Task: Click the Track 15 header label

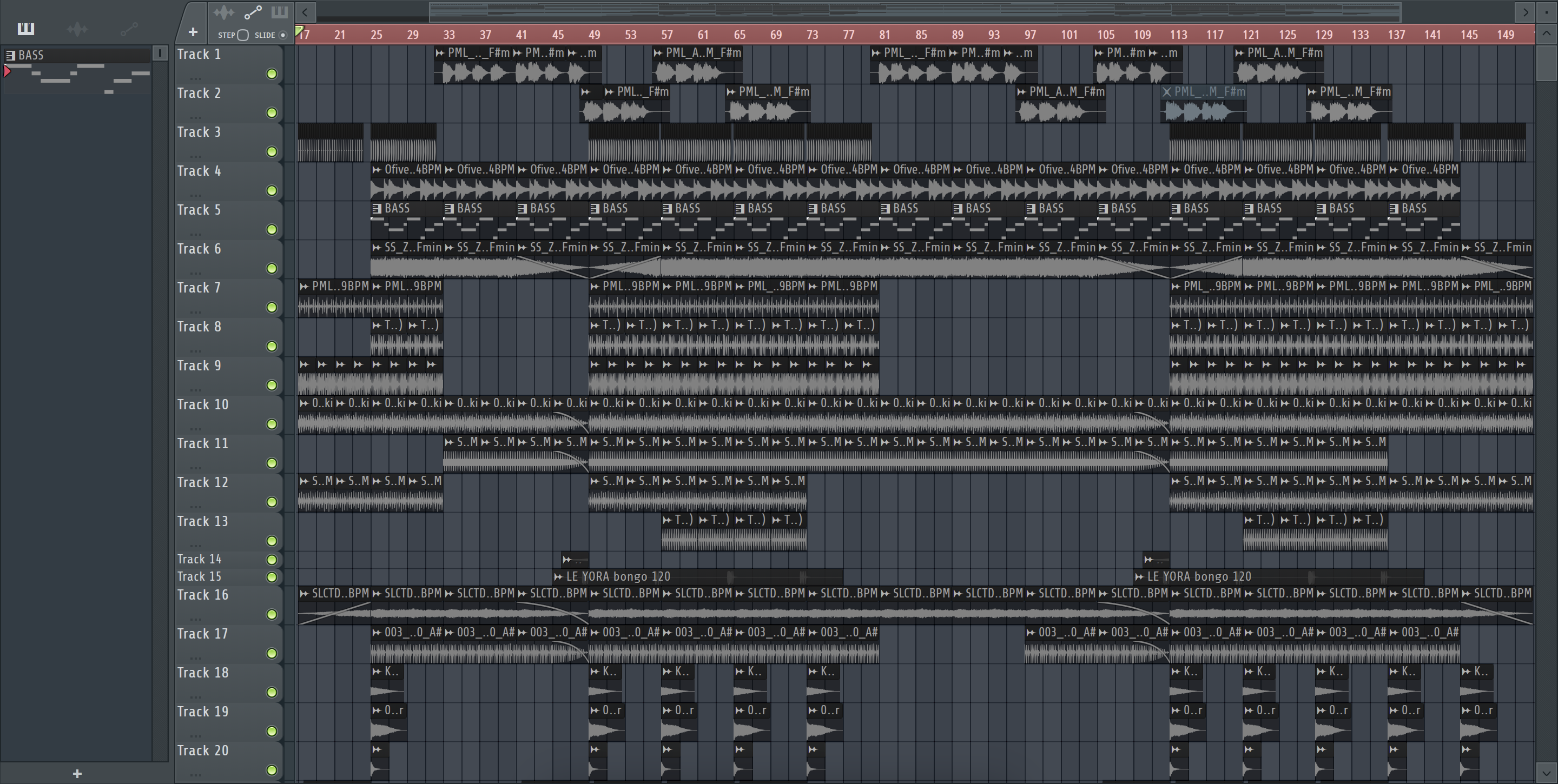Action: point(200,577)
